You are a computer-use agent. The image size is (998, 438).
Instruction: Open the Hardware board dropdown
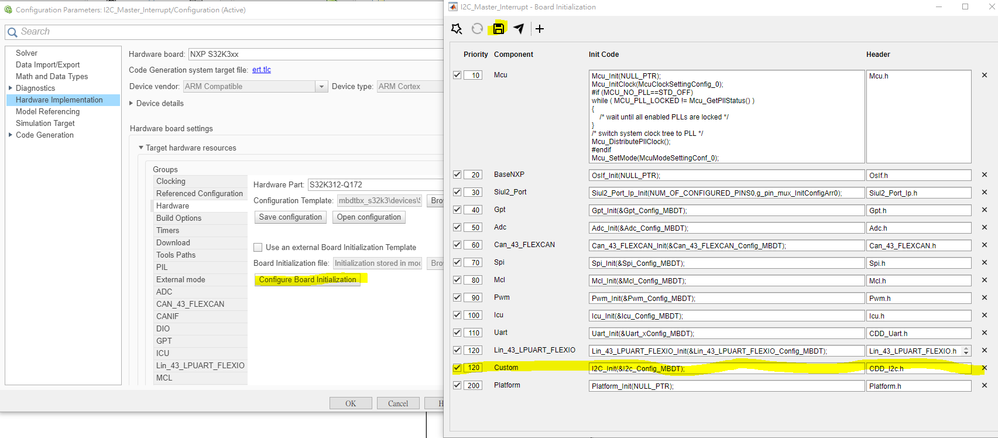pos(316,54)
